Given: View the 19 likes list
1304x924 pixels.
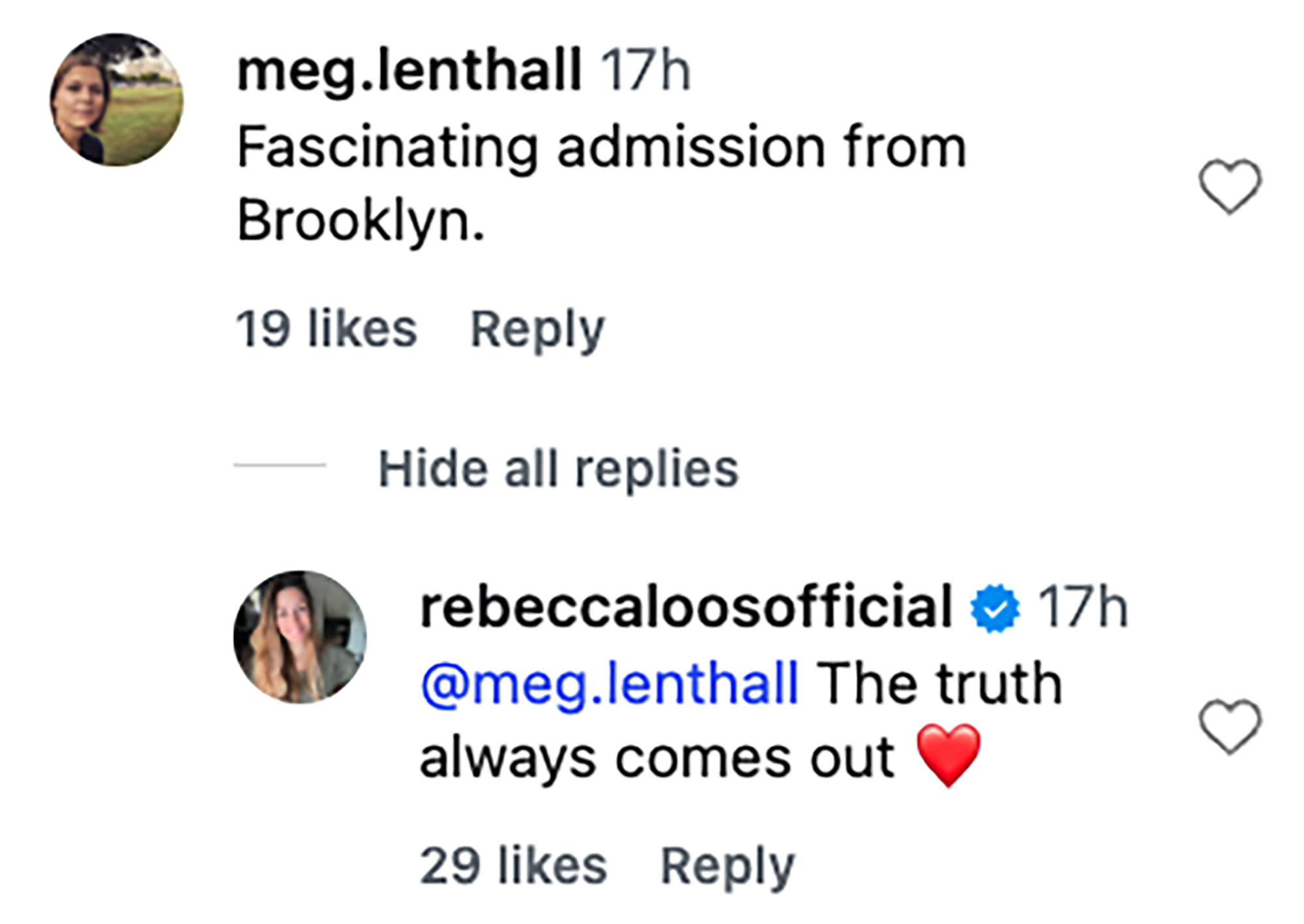Looking at the screenshot, I should pyautogui.click(x=326, y=329).
